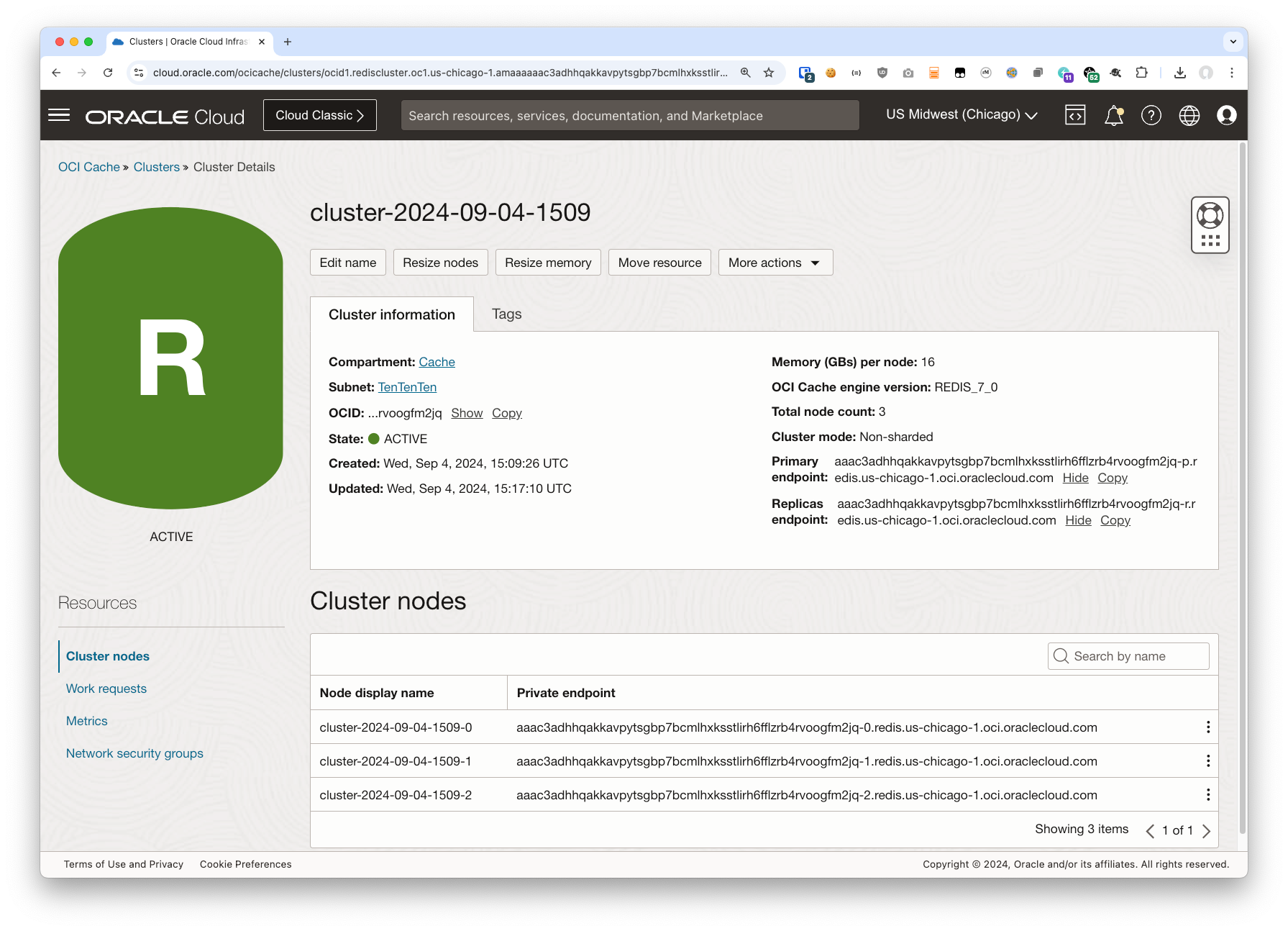Open the help menu
The height and width of the screenshot is (931, 1288).
pyautogui.click(x=1151, y=115)
